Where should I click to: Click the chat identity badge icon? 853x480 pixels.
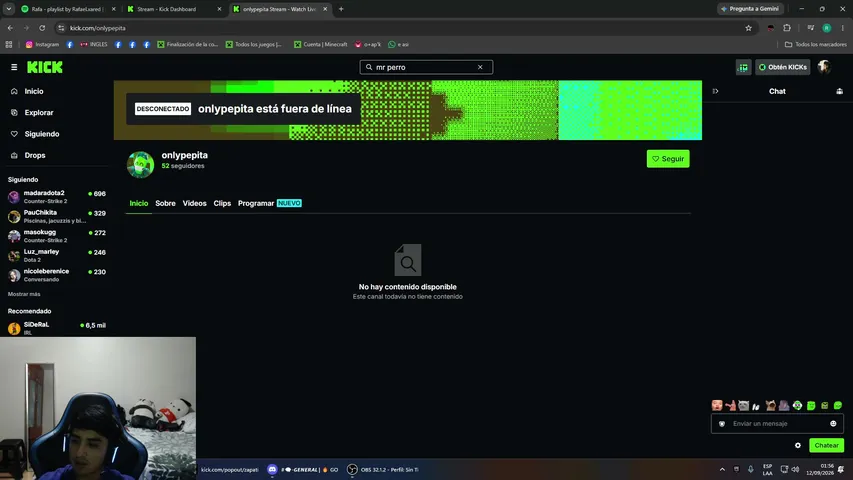click(722, 423)
